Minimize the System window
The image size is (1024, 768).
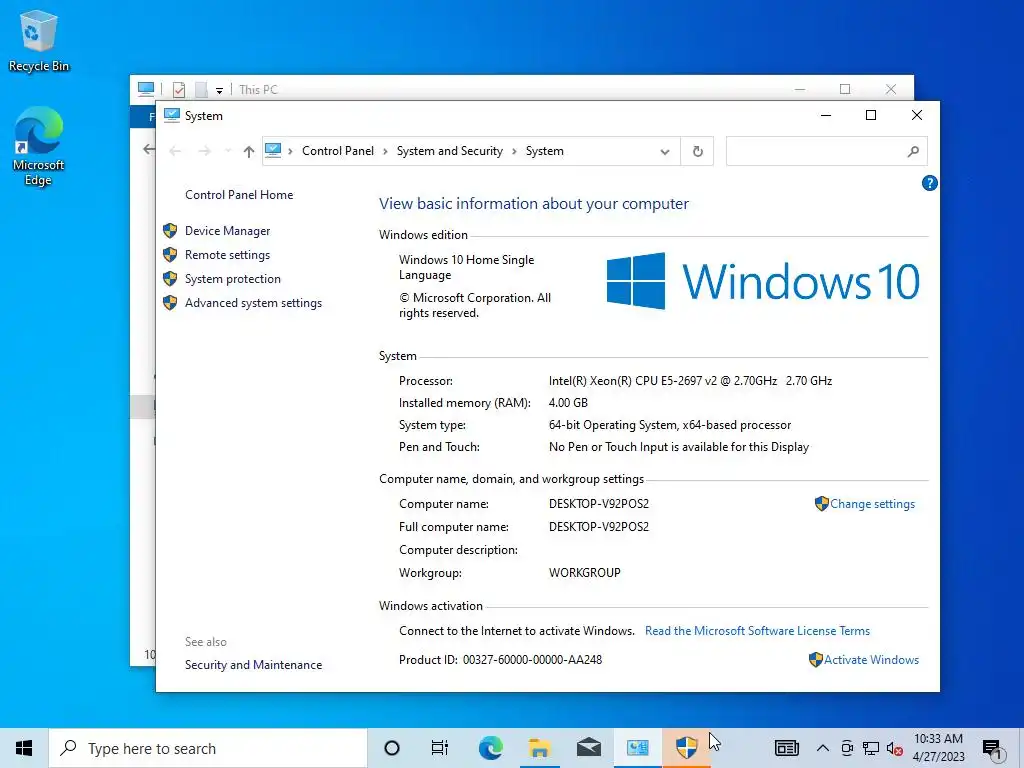click(826, 116)
